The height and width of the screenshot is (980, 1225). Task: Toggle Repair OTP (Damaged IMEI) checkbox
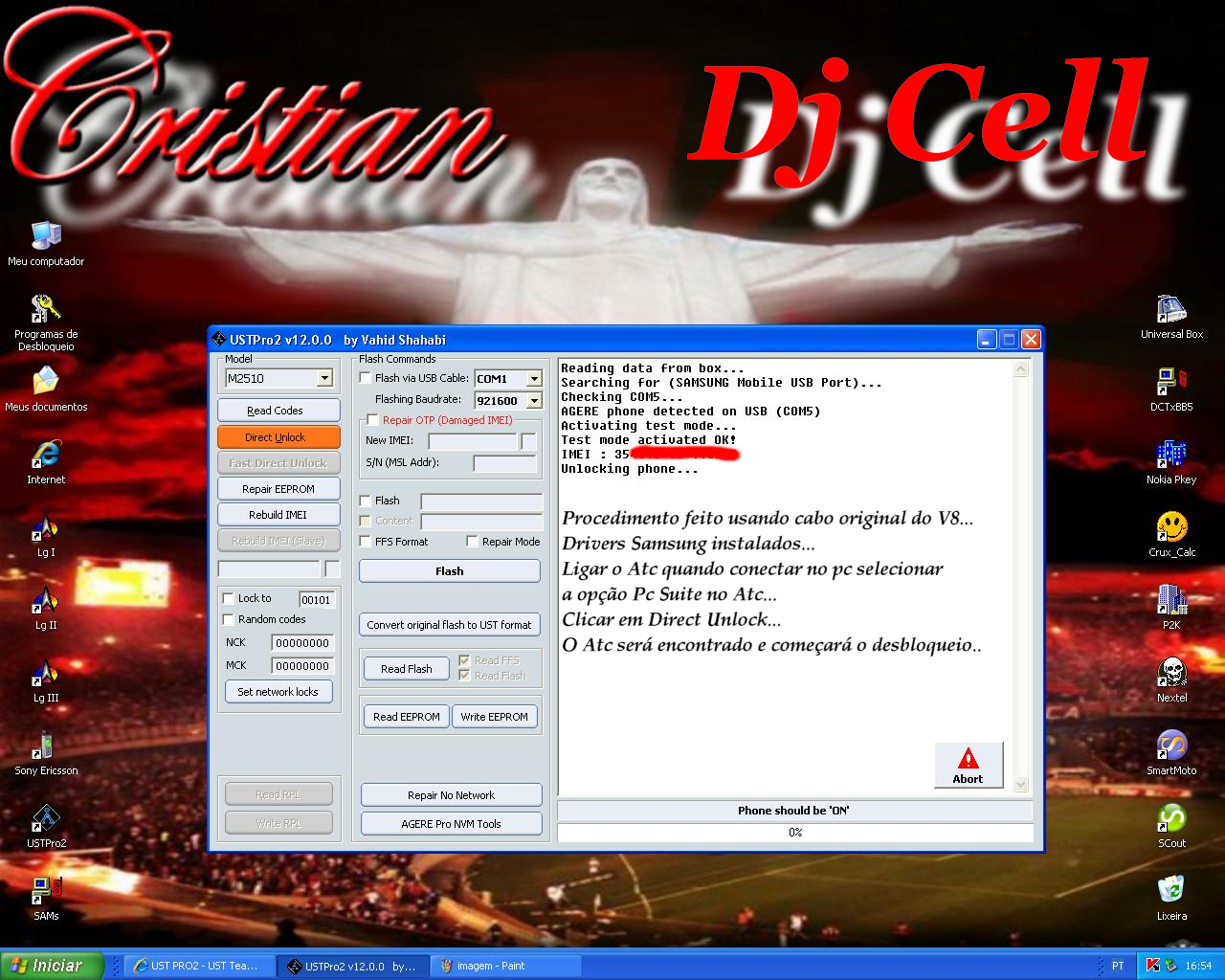coord(373,420)
